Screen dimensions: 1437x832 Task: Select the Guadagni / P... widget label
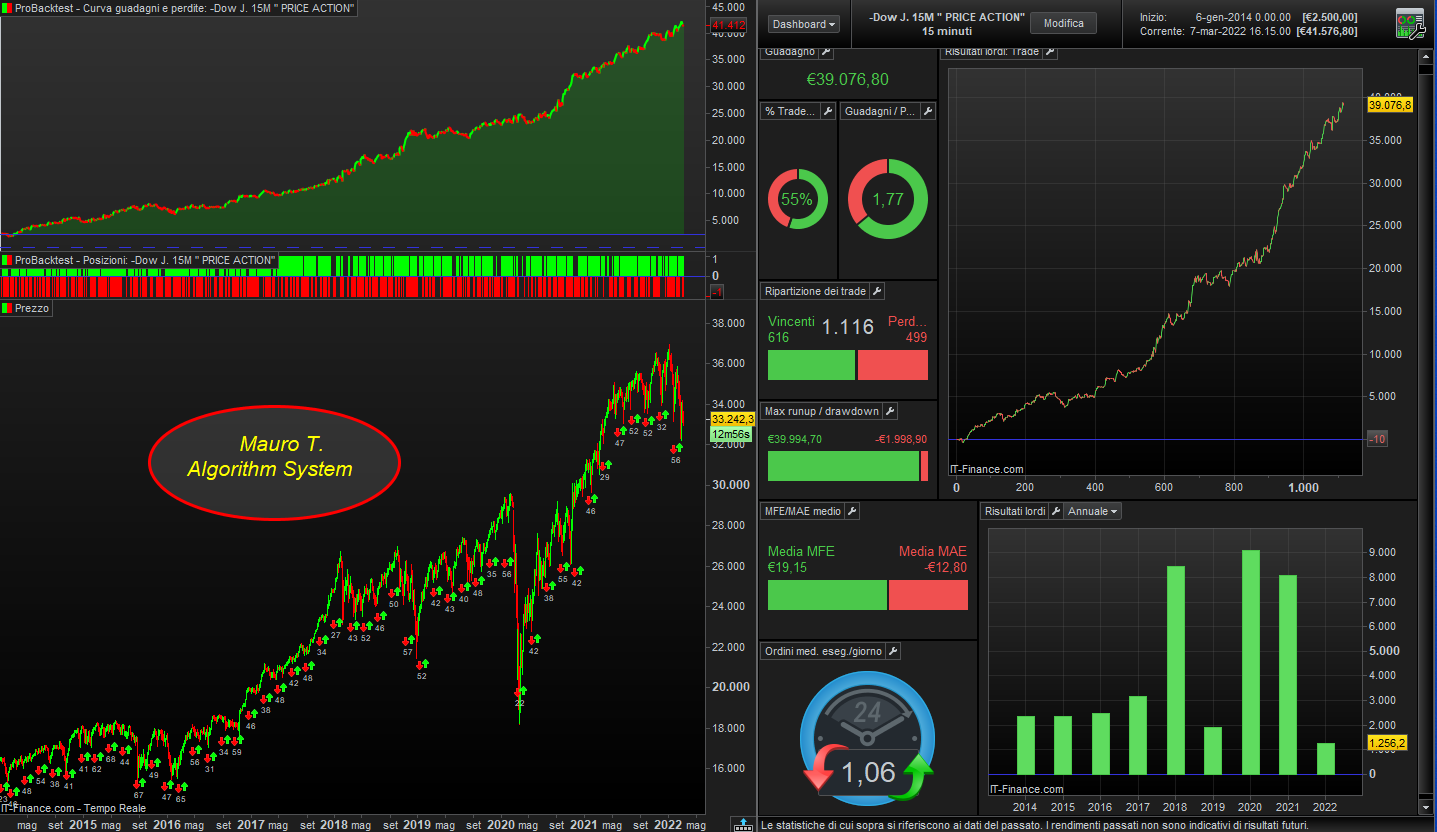[x=880, y=111]
